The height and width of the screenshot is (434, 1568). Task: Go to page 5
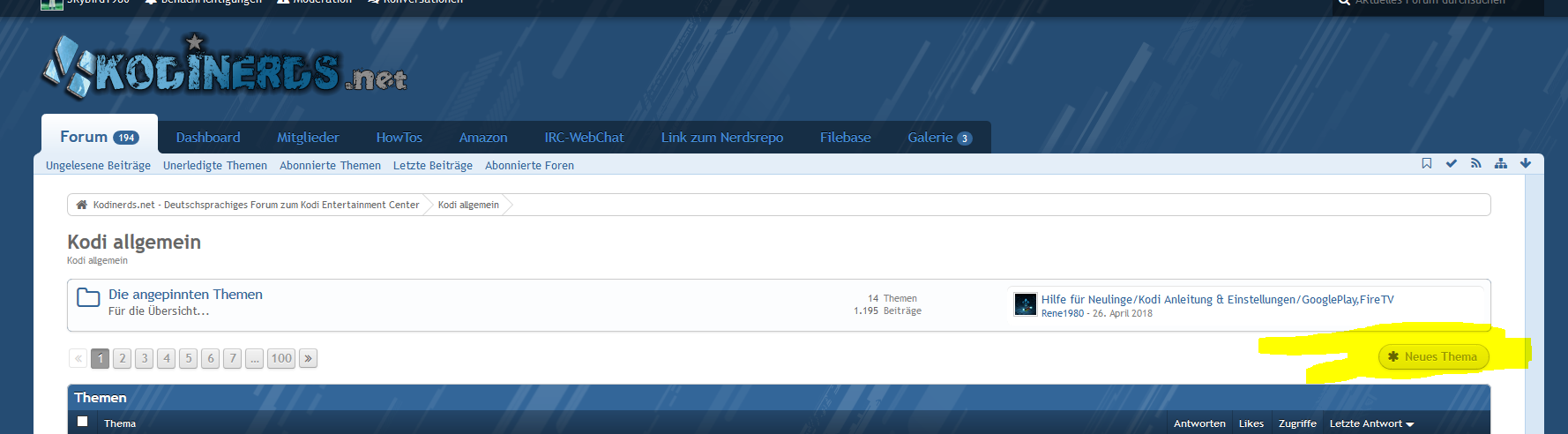click(x=189, y=358)
